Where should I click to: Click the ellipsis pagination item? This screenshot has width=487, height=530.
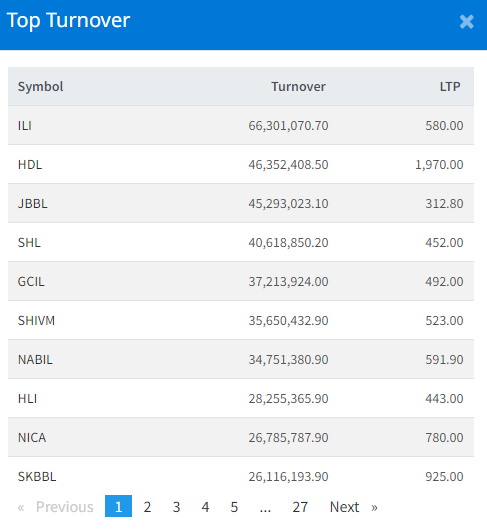click(265, 507)
